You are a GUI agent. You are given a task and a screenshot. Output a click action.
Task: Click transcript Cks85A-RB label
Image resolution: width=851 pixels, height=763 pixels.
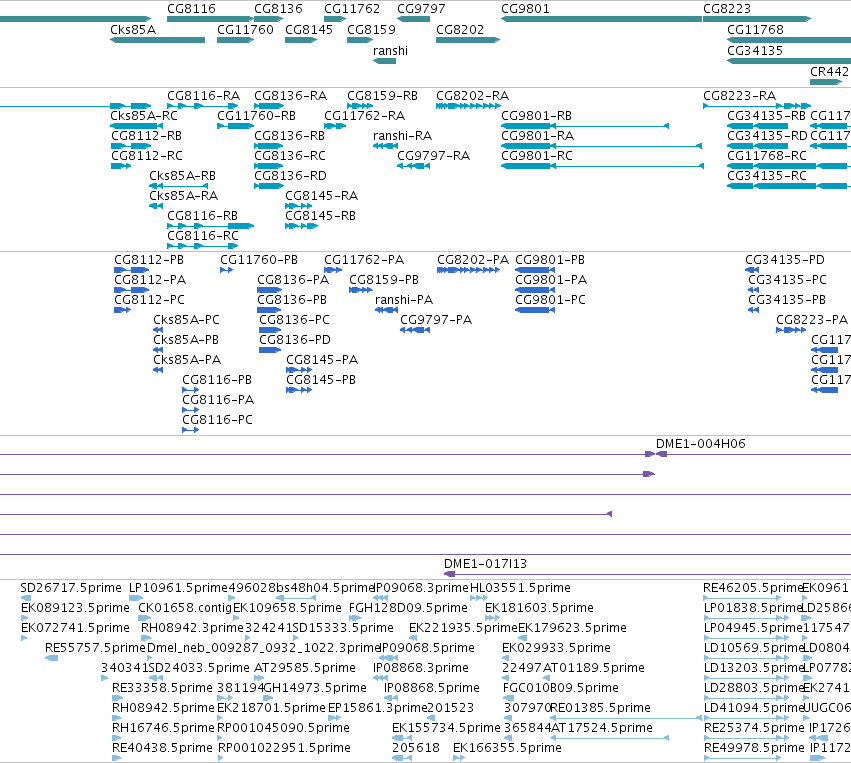tap(182, 176)
